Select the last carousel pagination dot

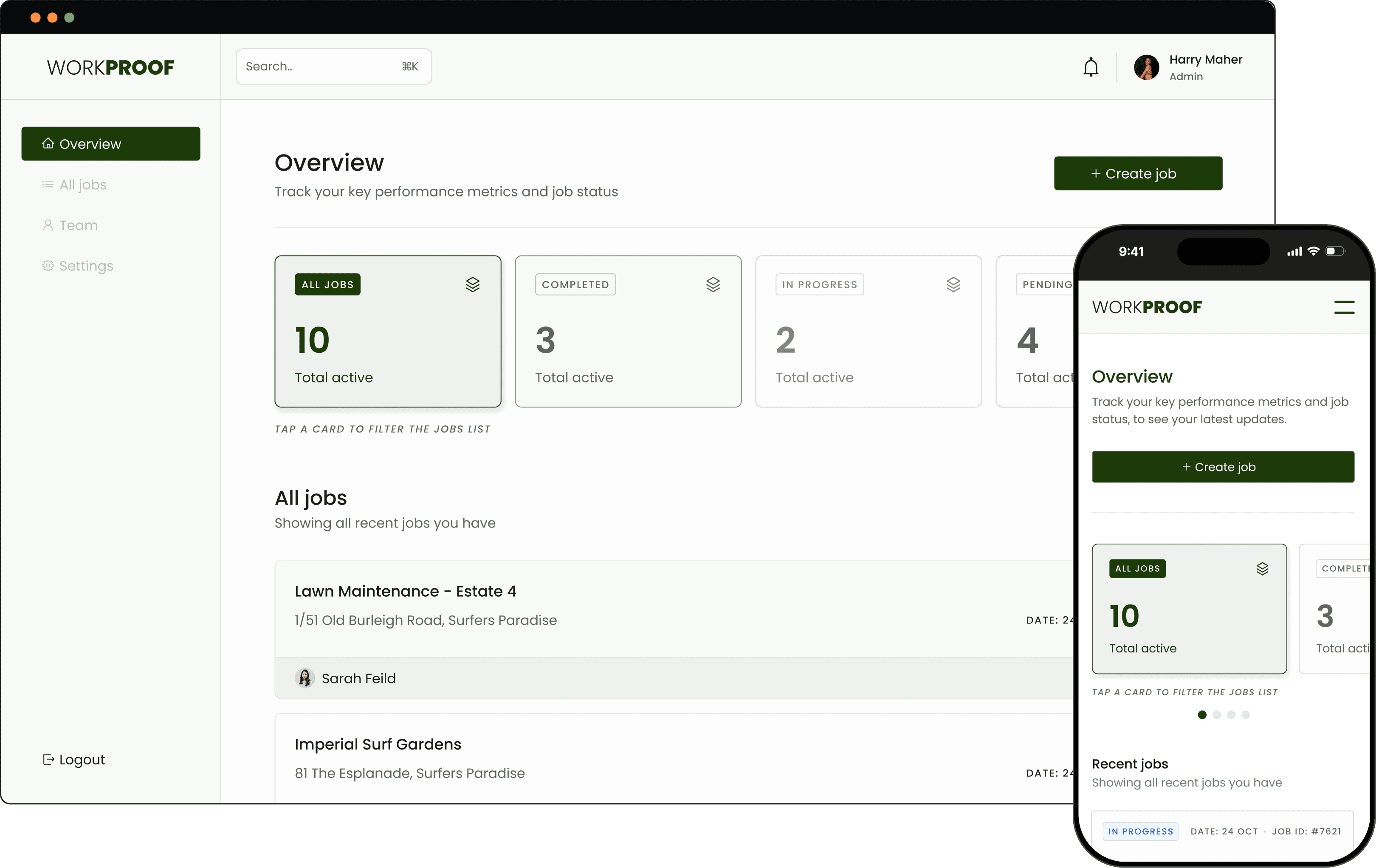pos(1246,714)
